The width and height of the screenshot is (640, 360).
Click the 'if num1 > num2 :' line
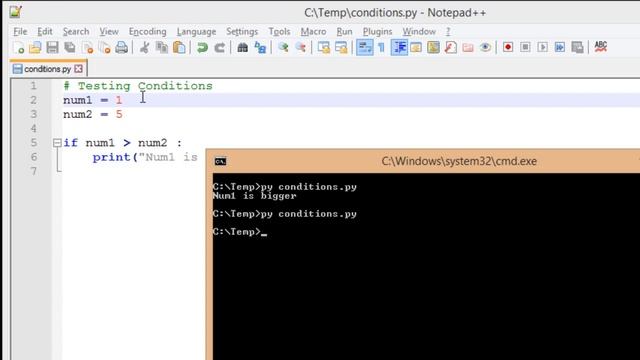pos(122,143)
